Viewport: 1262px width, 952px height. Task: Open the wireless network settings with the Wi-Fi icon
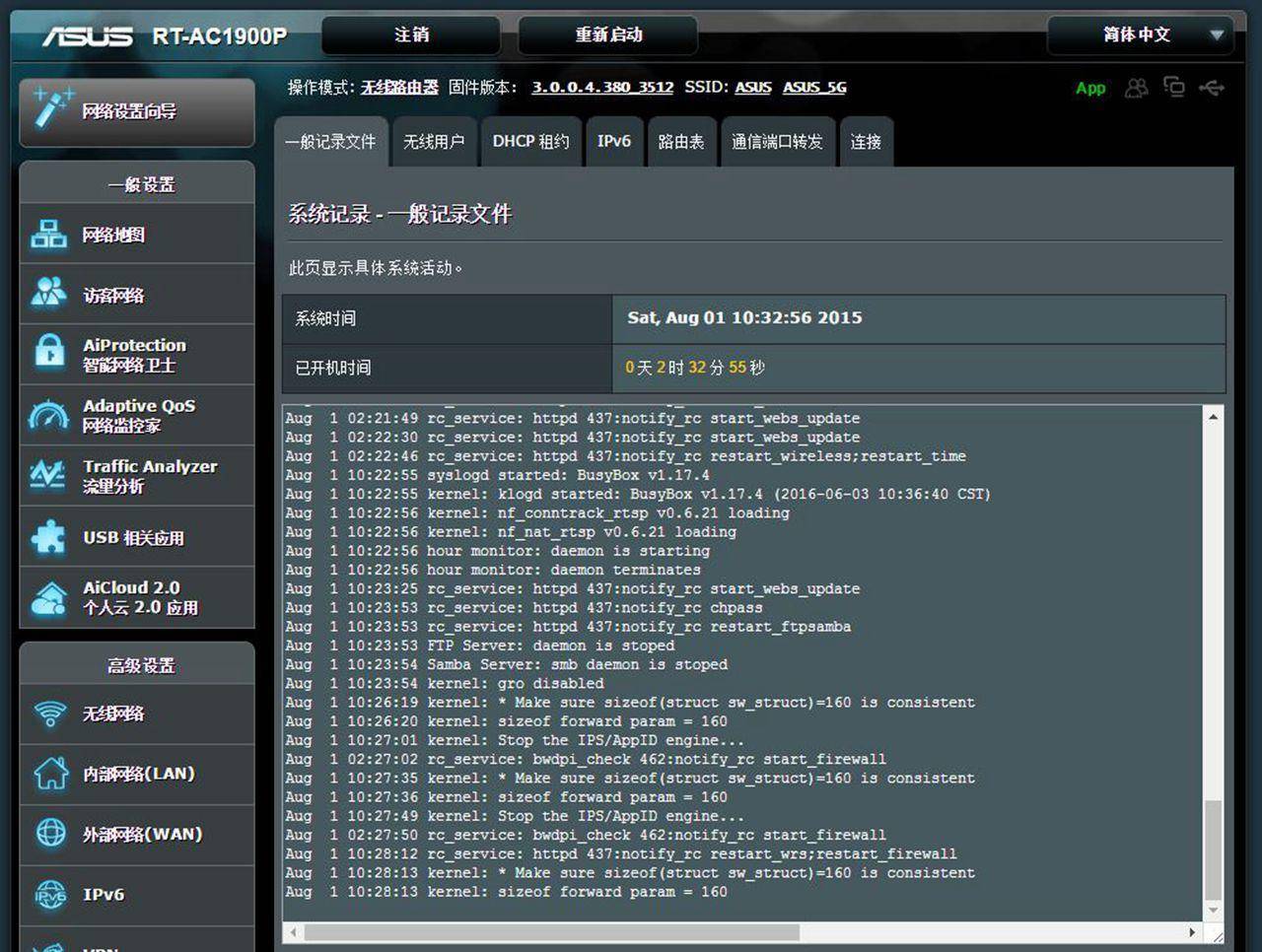tap(50, 714)
